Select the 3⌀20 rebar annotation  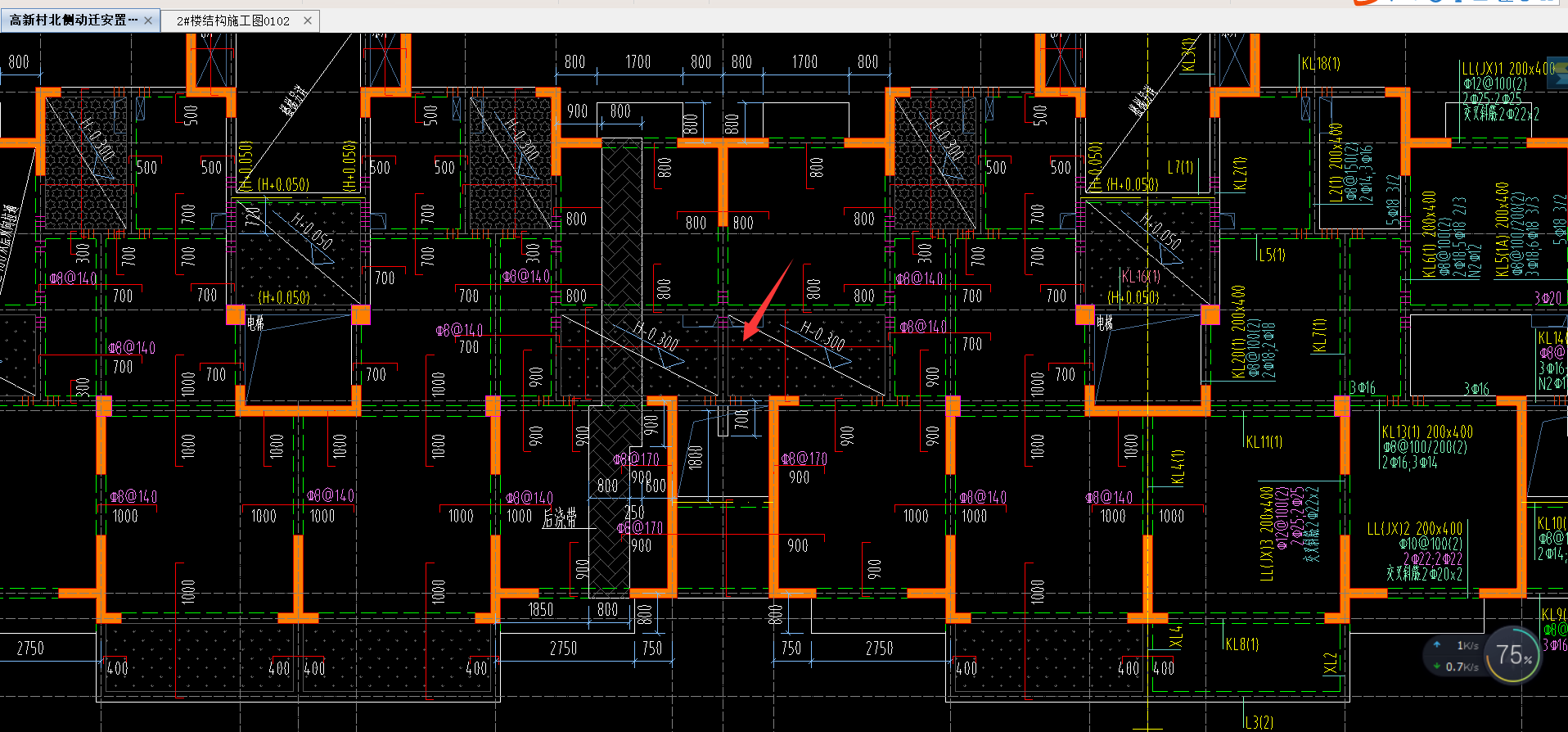coord(1548,298)
